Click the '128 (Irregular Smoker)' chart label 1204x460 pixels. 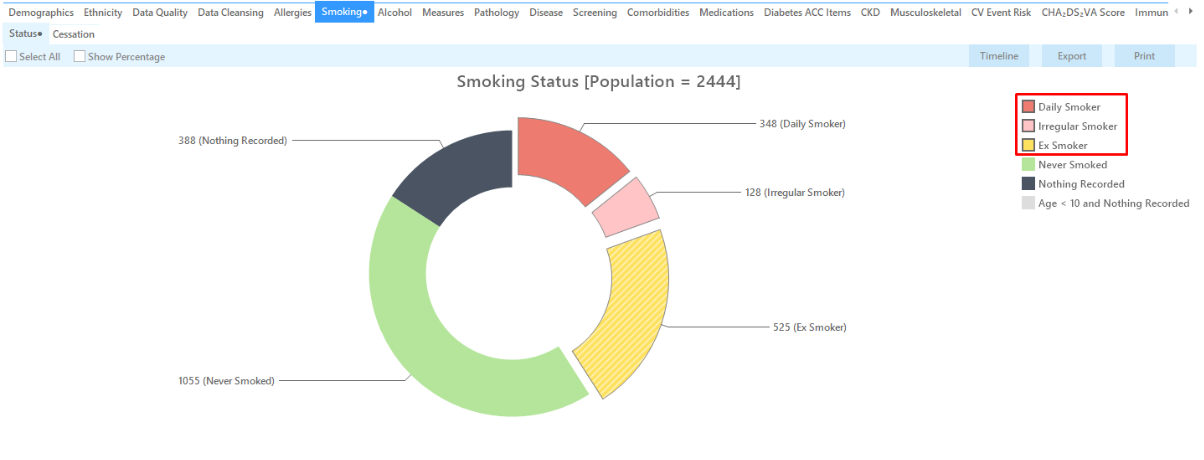795,192
